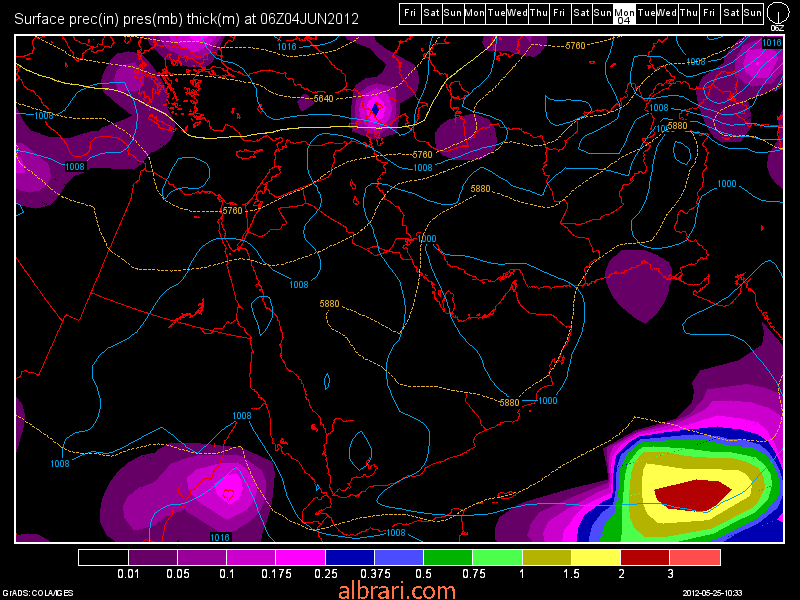800x600 pixels.
Task: Select the Tue box right after Mon 04
Action: click(646, 14)
